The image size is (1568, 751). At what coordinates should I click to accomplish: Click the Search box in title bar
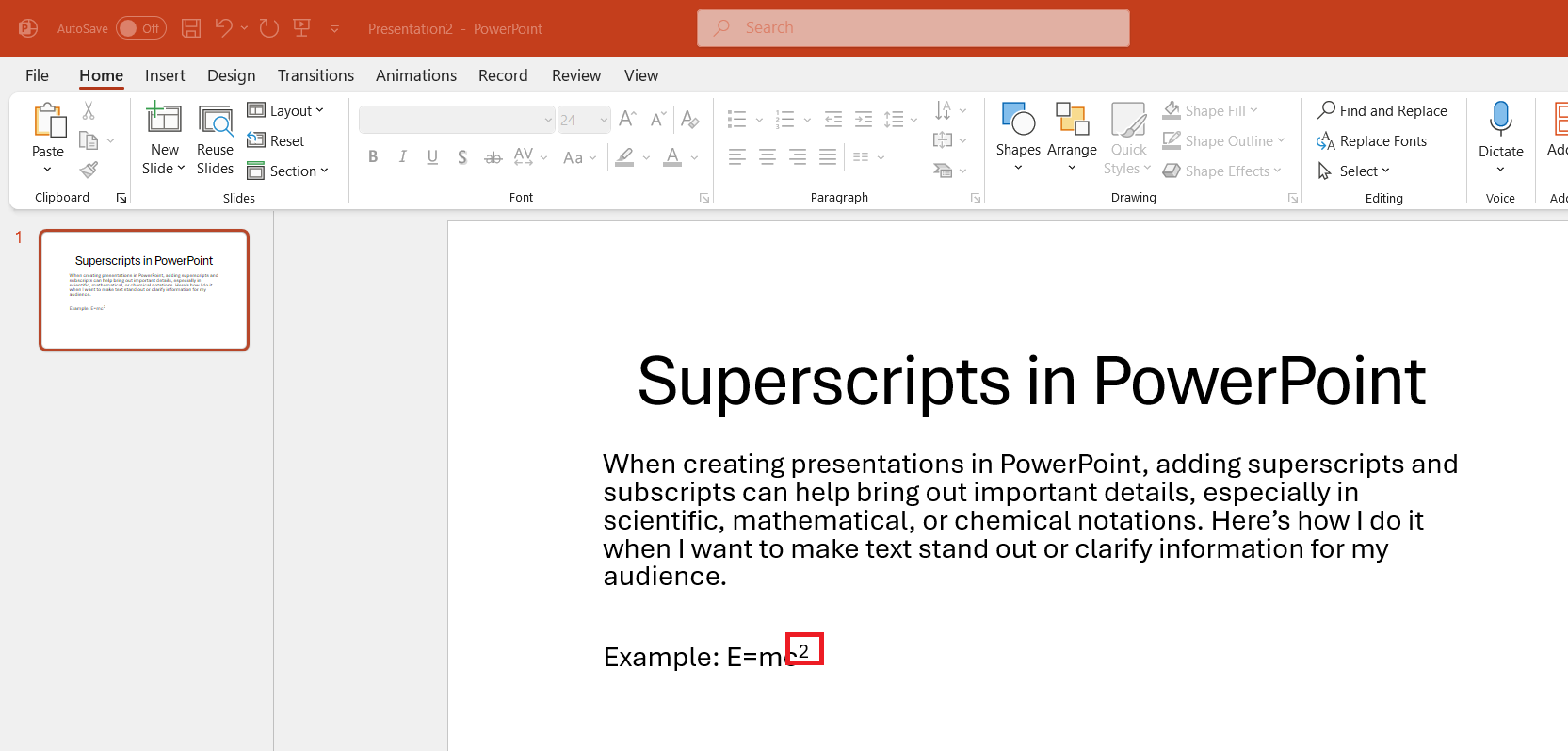coord(913,28)
